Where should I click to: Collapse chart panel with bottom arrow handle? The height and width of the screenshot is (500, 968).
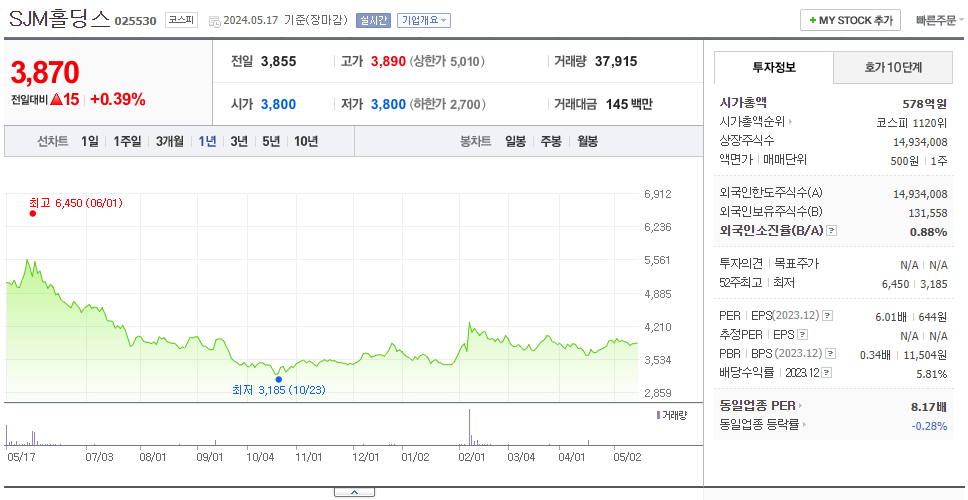(x=354, y=492)
